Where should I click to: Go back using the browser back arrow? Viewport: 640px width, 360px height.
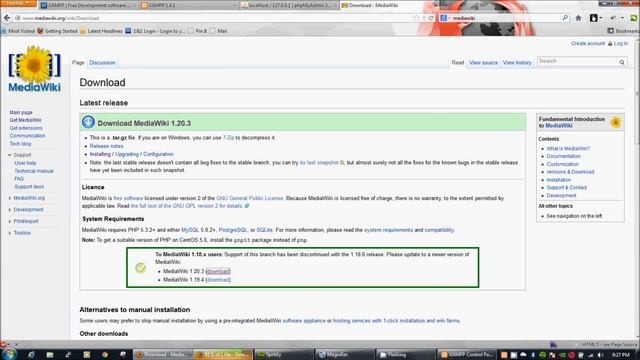[7, 18]
